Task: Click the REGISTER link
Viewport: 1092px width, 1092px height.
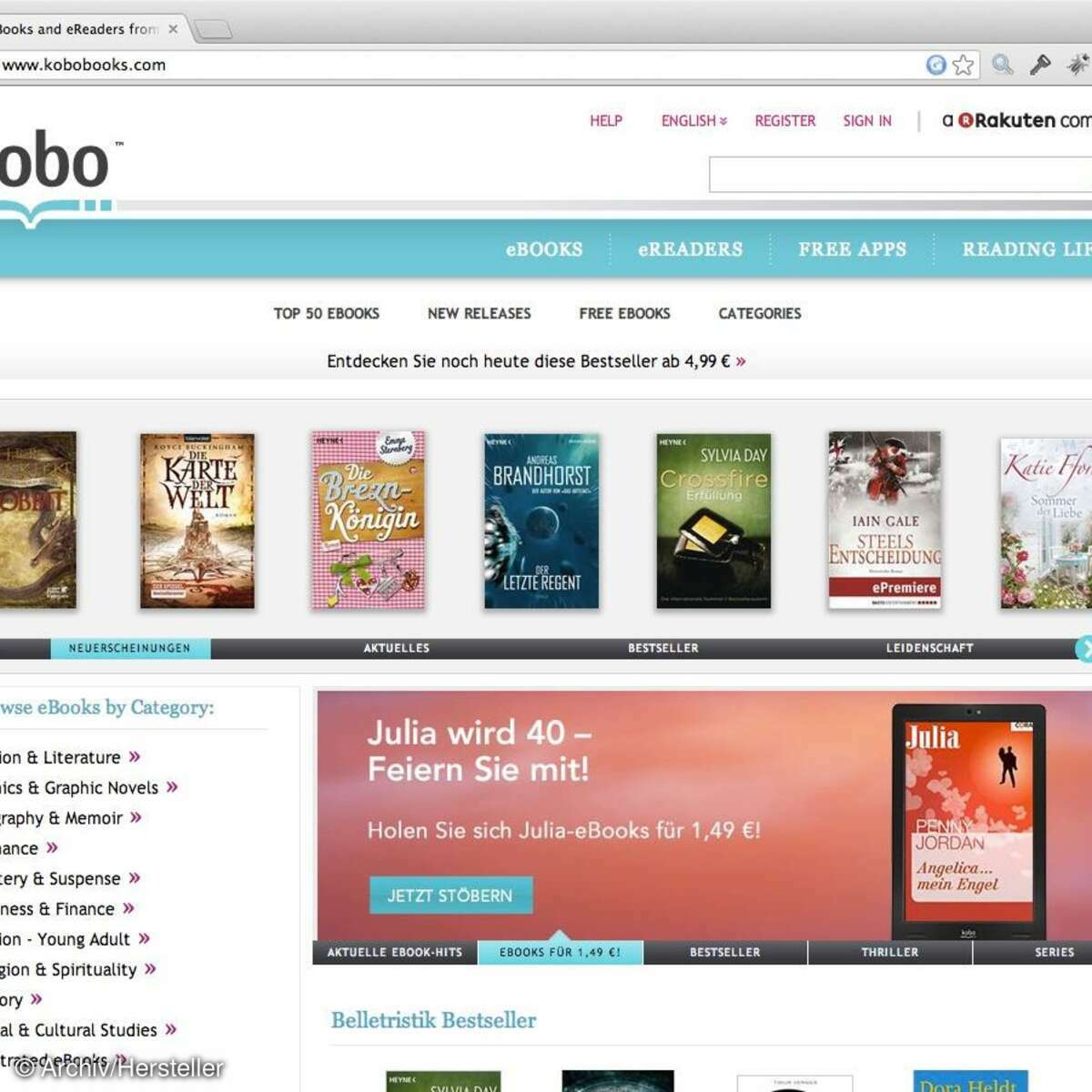Action: (784, 121)
